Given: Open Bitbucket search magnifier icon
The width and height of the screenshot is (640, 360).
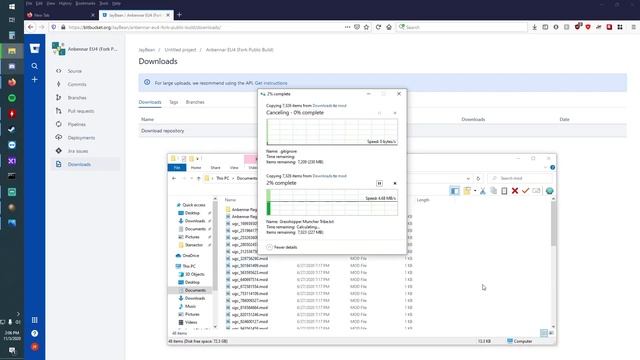Looking at the screenshot, I should pos(35,66).
